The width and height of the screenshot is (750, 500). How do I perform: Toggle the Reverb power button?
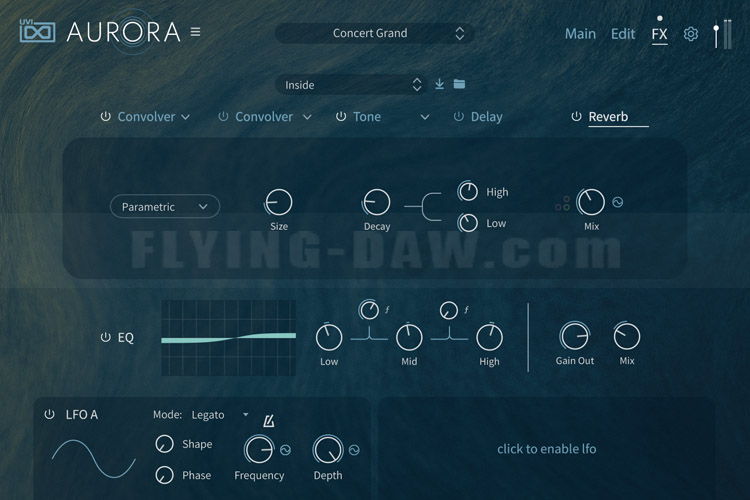pyautogui.click(x=576, y=116)
